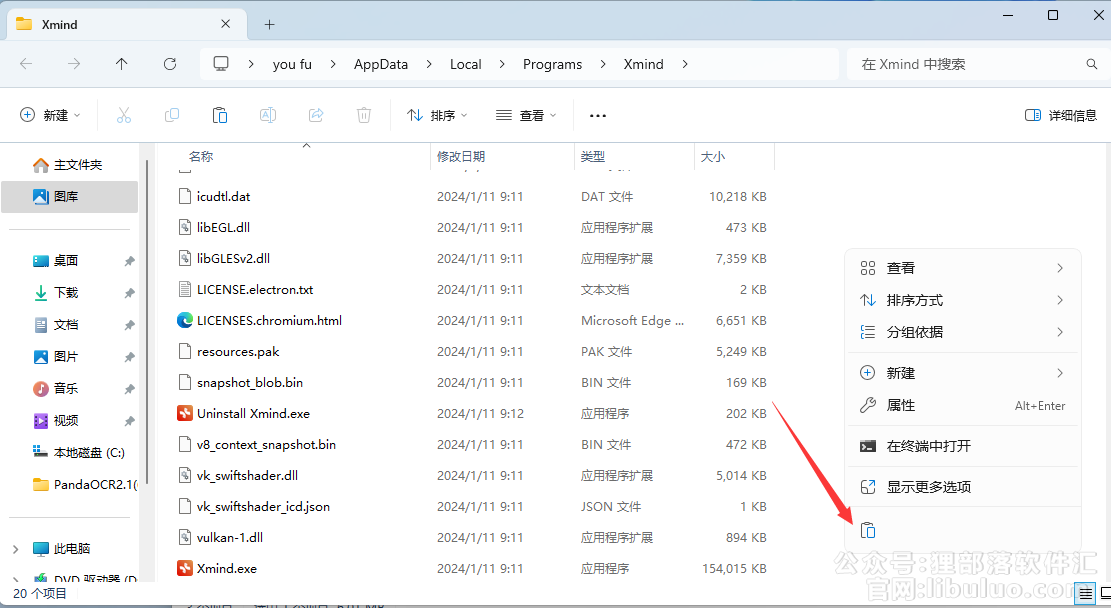This screenshot has height=608, width=1111.
Task: Open the 新建 new dropdown in toolbar
Action: (50, 115)
